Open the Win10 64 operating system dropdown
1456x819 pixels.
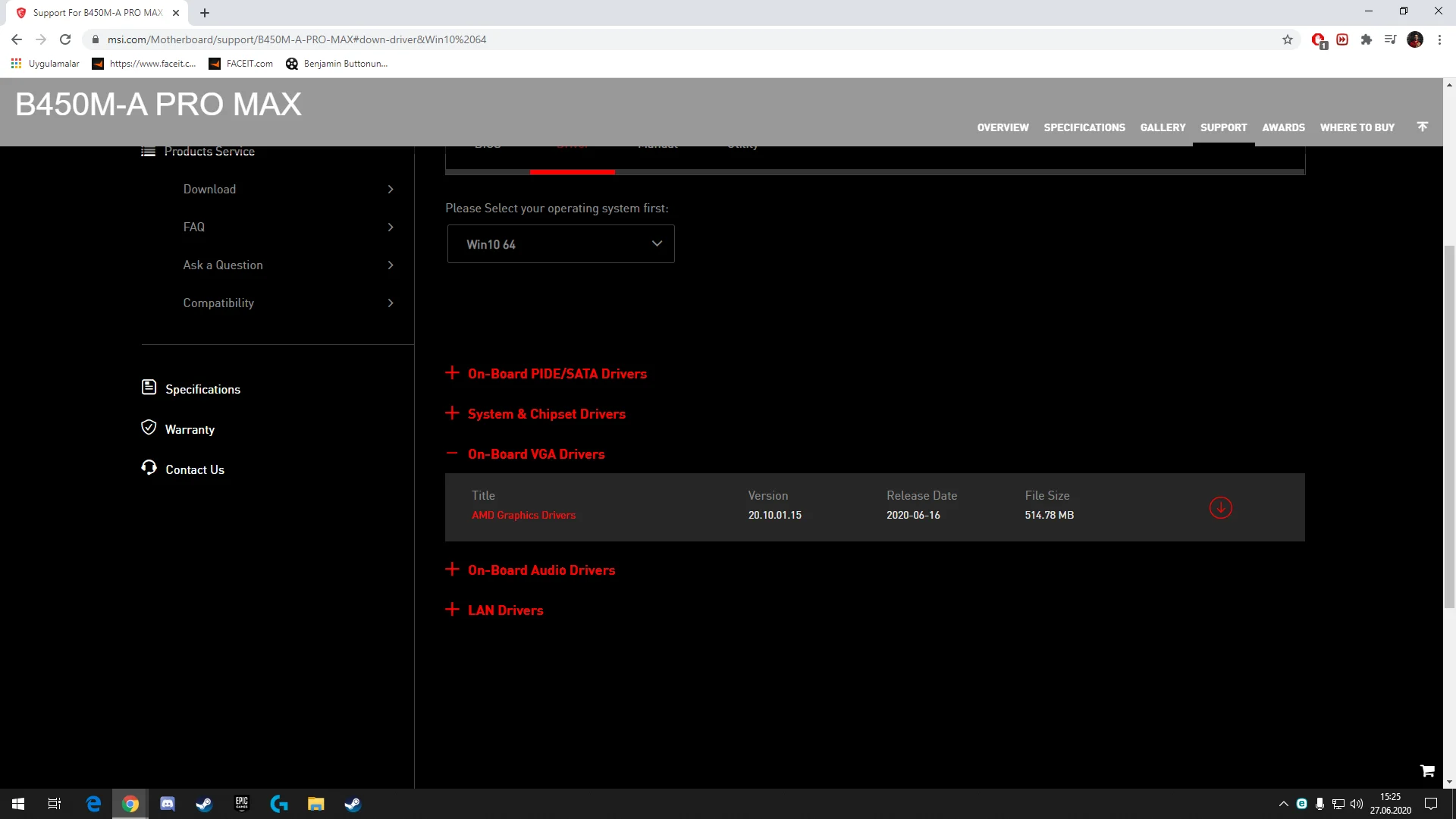[x=560, y=244]
